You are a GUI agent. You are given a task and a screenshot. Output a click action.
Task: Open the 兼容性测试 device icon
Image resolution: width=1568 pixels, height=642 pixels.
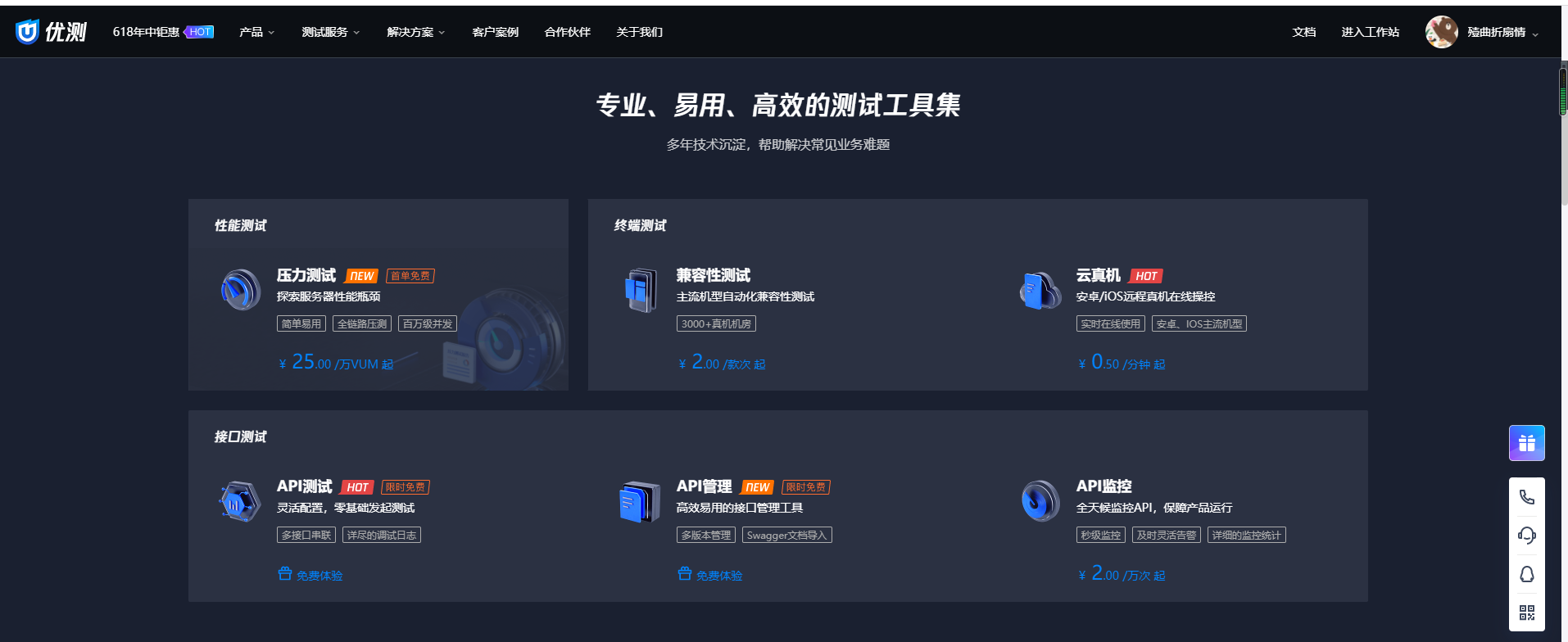click(x=641, y=290)
